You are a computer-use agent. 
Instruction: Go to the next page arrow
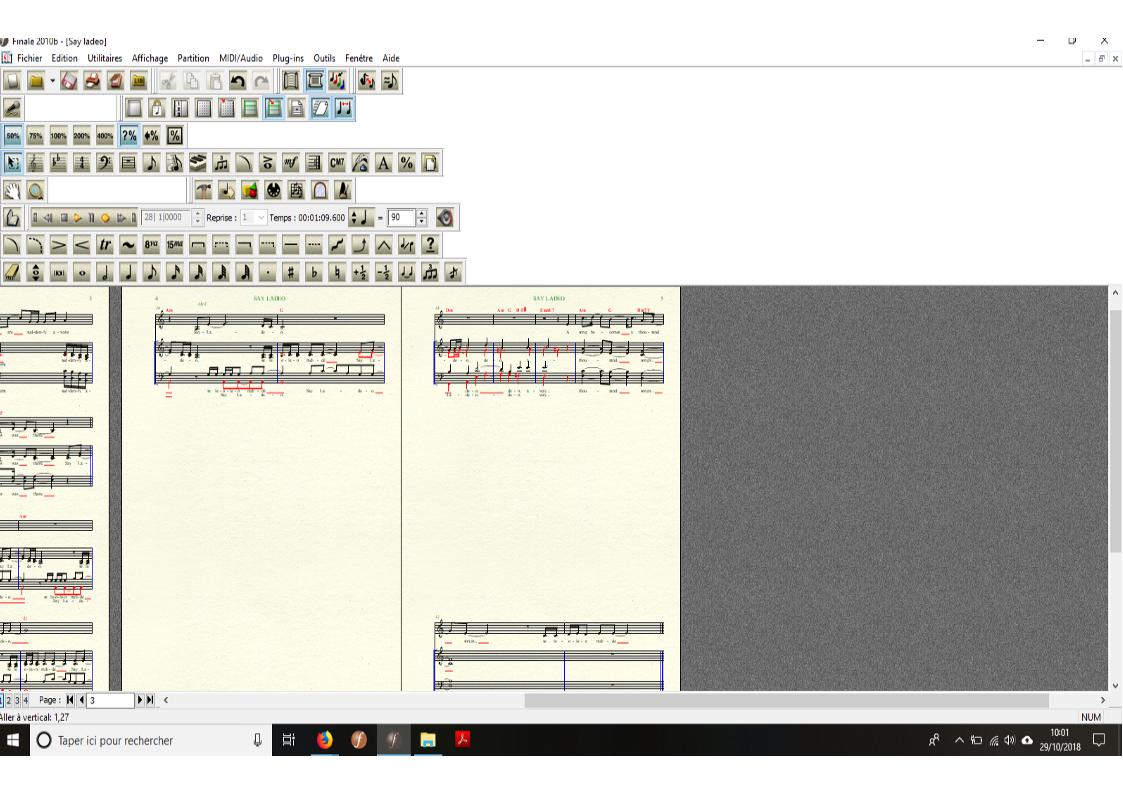[140, 700]
